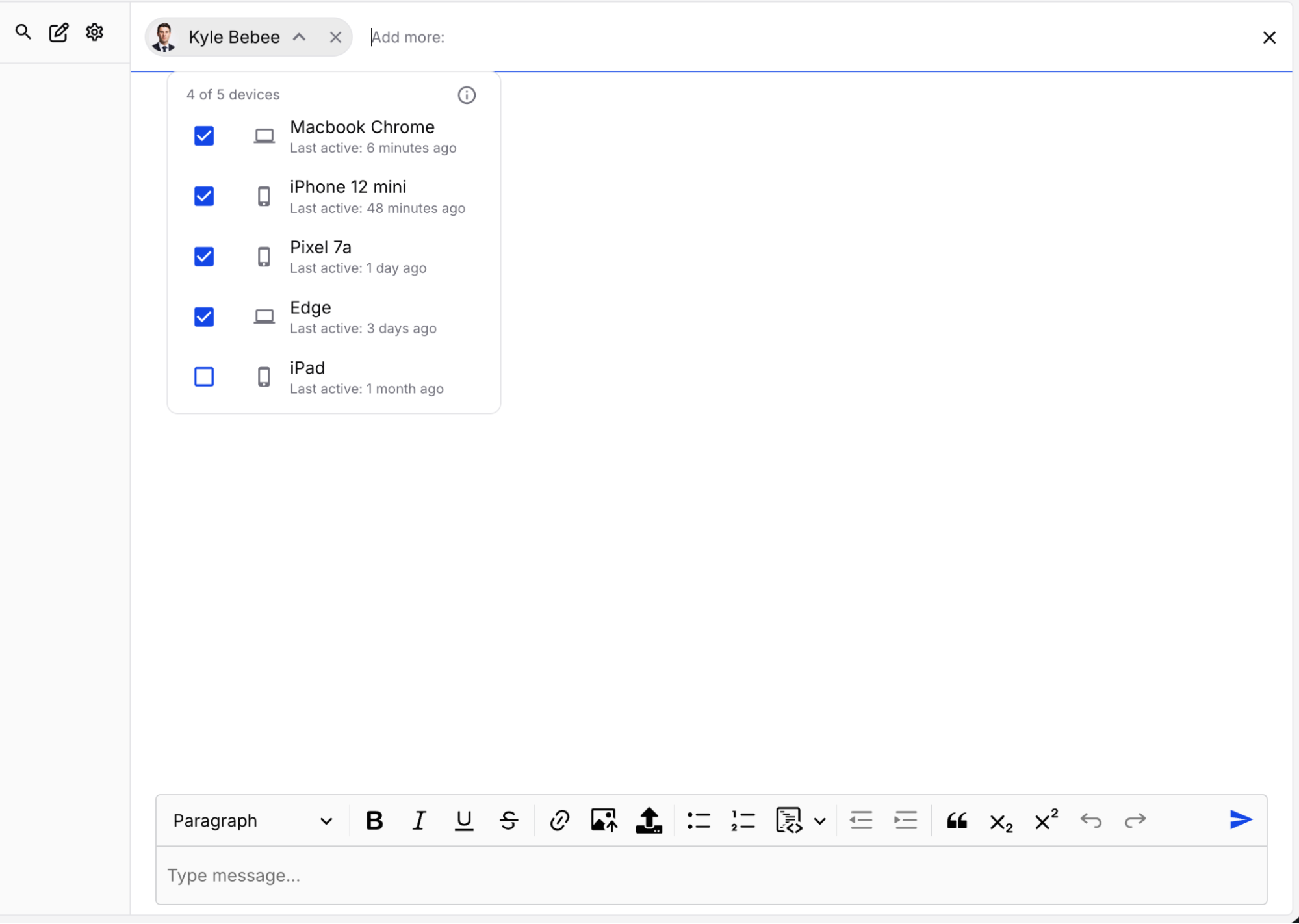This screenshot has width=1299, height=924.
Task: Open settings gear icon
Action: tap(95, 32)
